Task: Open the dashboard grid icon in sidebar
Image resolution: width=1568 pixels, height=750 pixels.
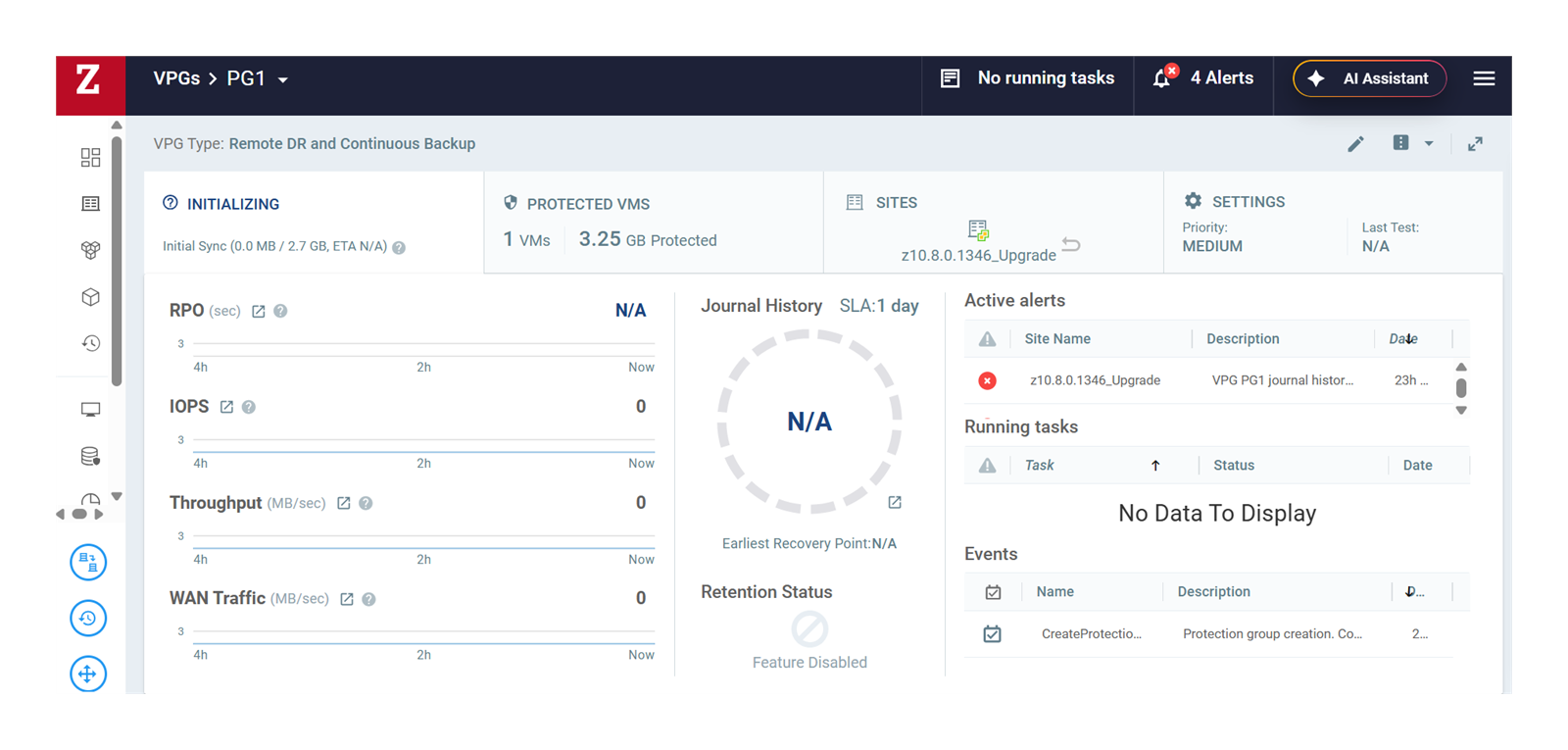Action: pyautogui.click(x=90, y=158)
